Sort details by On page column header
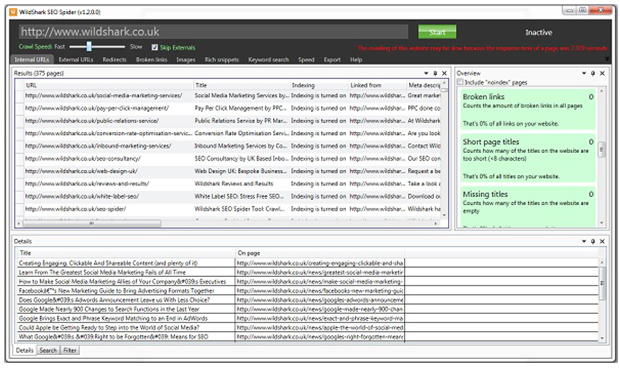This screenshot has height=372, width=620. click(319, 253)
